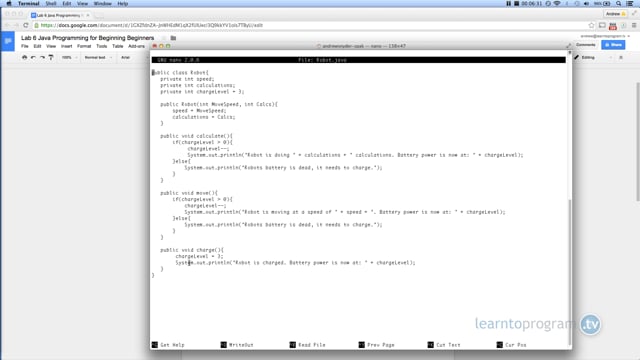
Task: Click the Wi-Fi status icon
Action: 557,4
